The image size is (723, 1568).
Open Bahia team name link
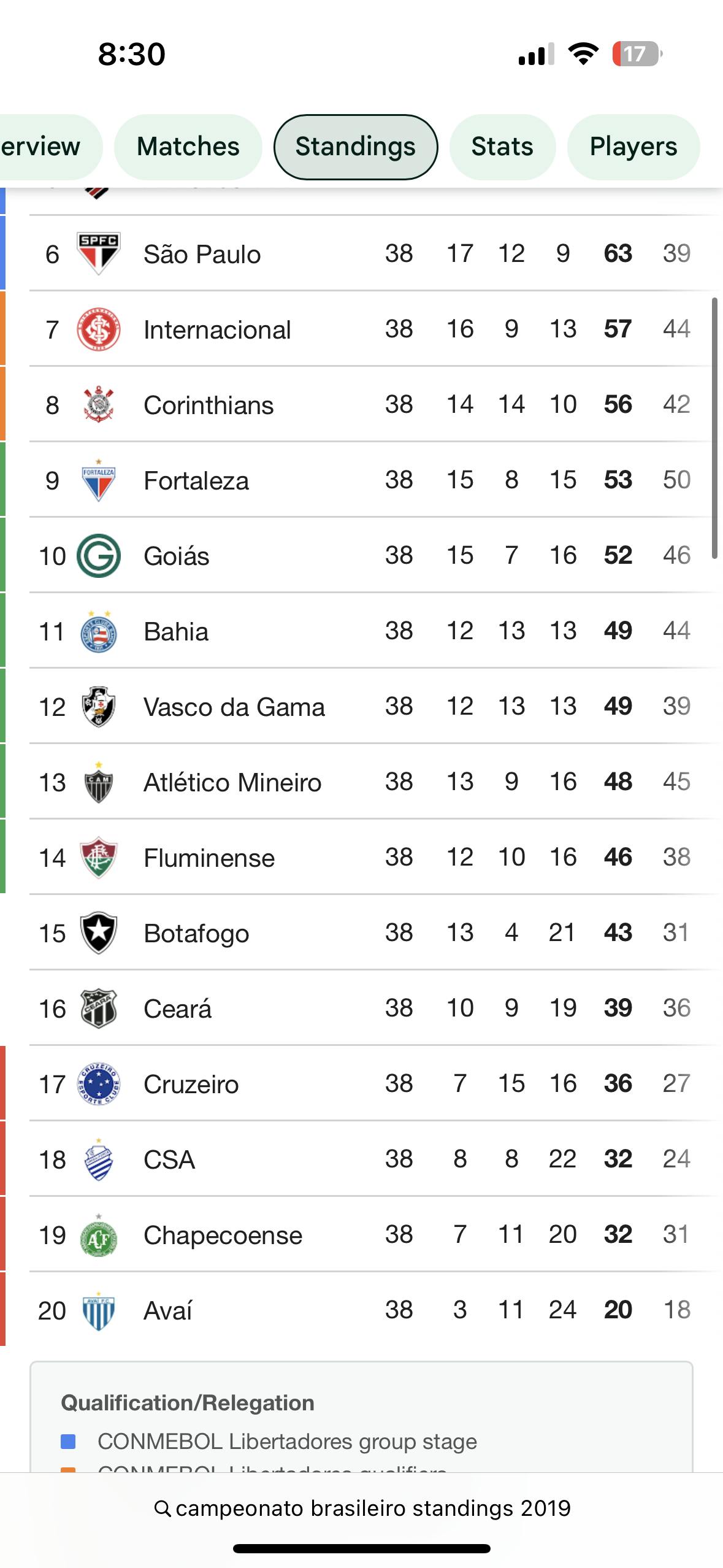(175, 631)
